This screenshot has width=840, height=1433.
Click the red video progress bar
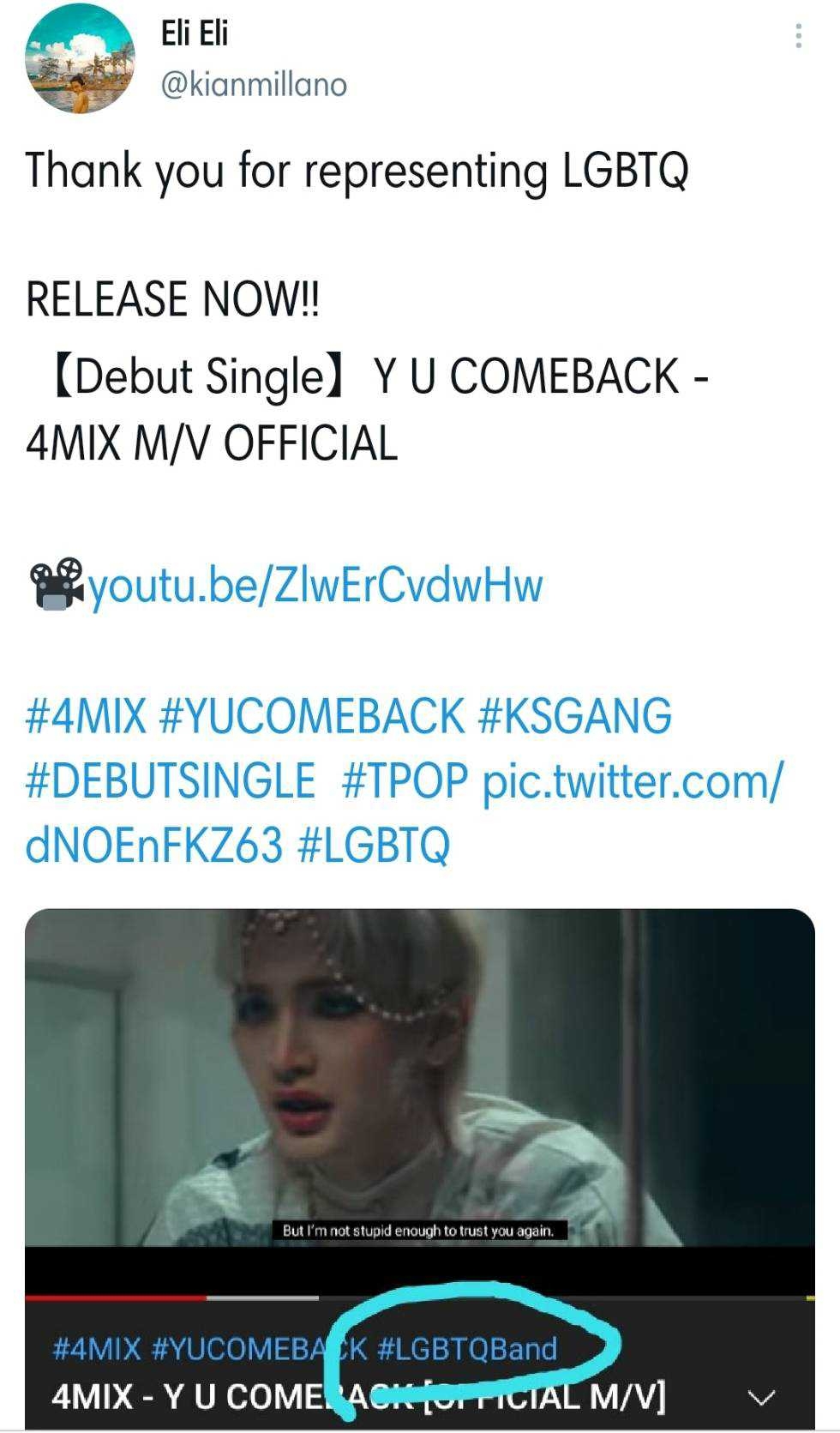[116, 1298]
